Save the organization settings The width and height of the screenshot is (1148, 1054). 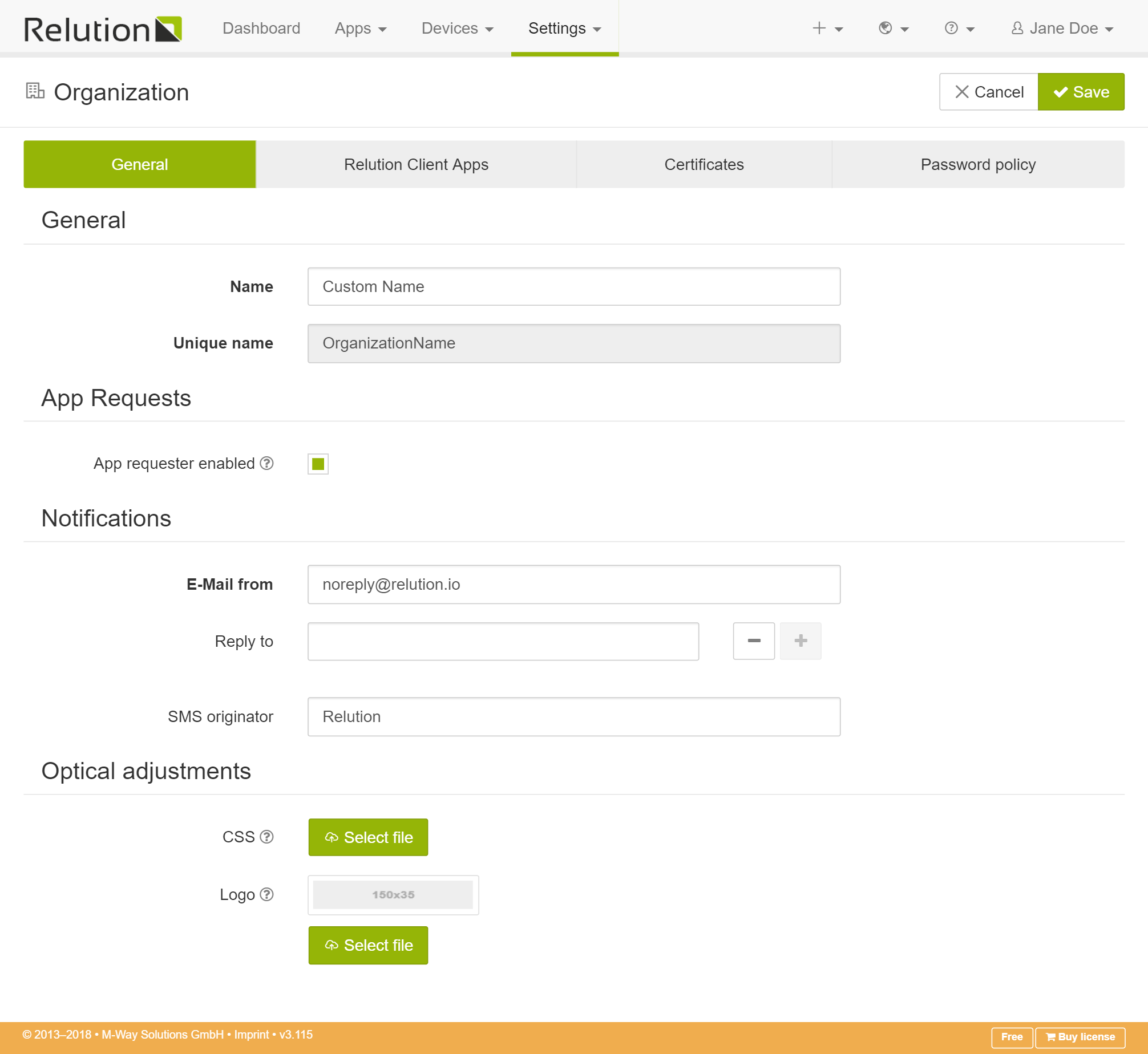1081,92
